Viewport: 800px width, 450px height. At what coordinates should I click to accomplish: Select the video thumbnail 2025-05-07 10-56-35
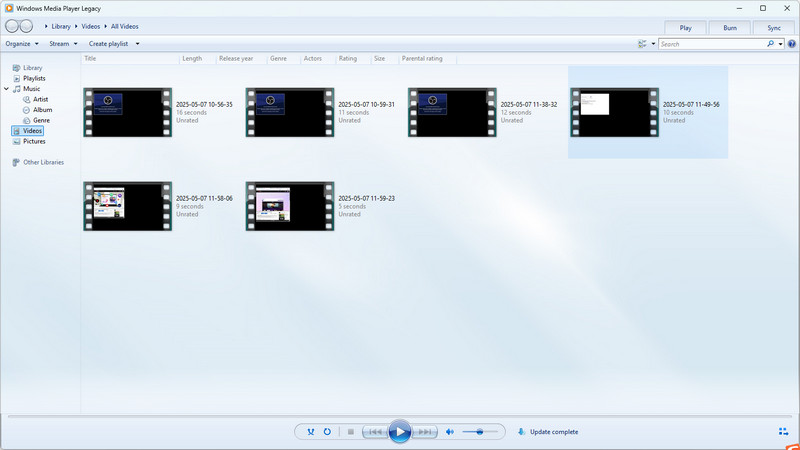(x=128, y=112)
